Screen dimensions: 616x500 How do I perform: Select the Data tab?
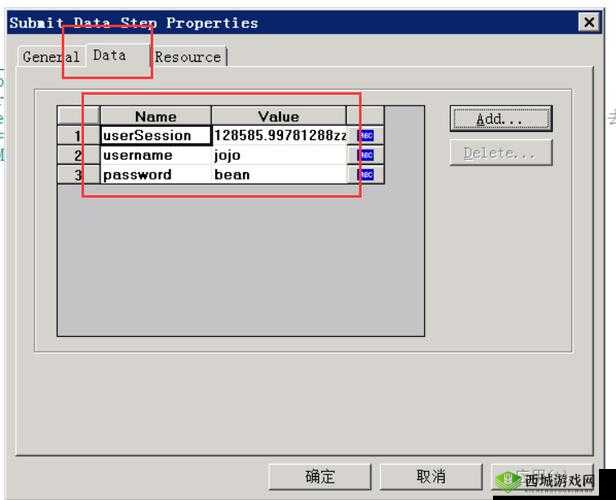point(109,56)
